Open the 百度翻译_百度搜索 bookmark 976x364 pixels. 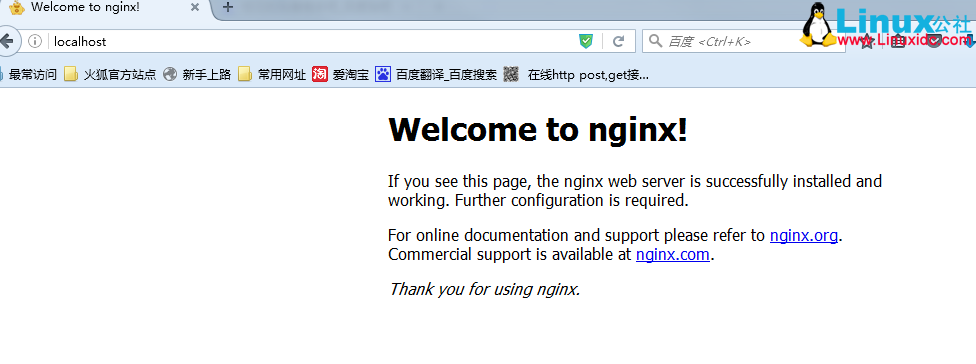pyautogui.click(x=436, y=75)
